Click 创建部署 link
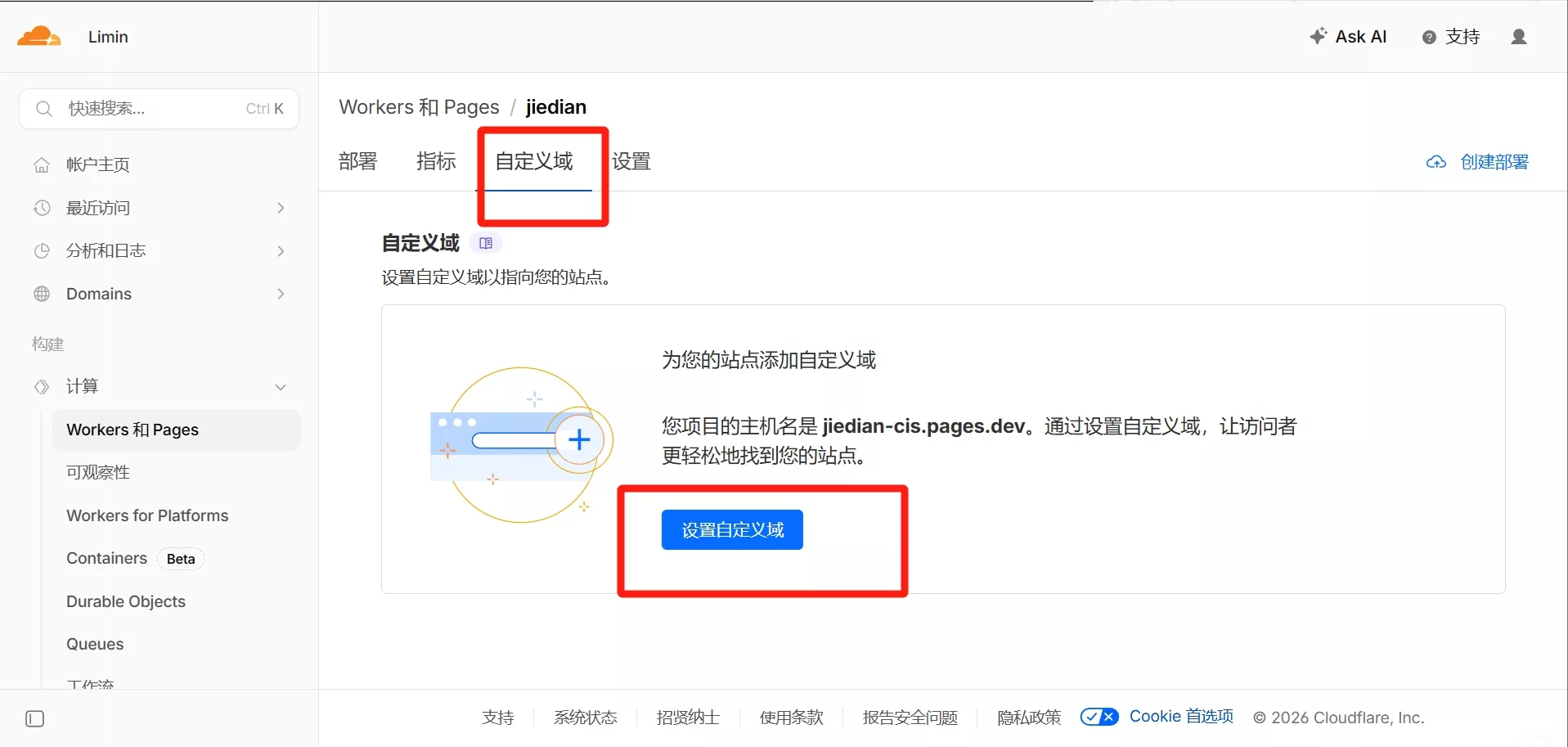 [x=1494, y=162]
